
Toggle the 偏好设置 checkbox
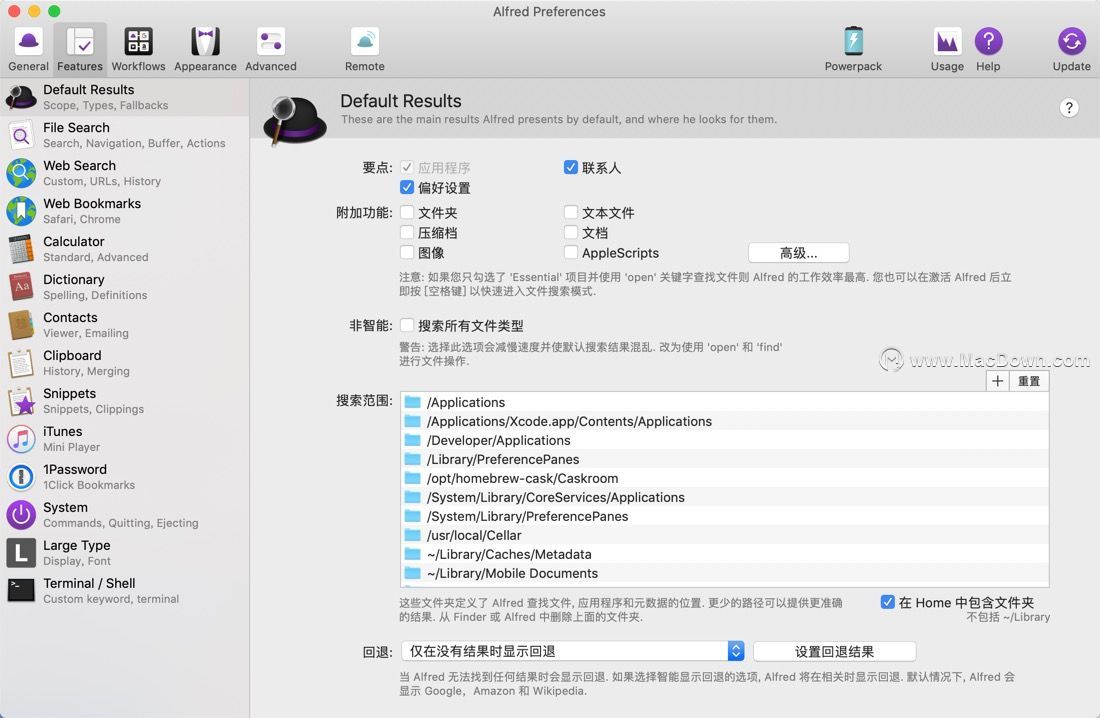click(x=407, y=187)
